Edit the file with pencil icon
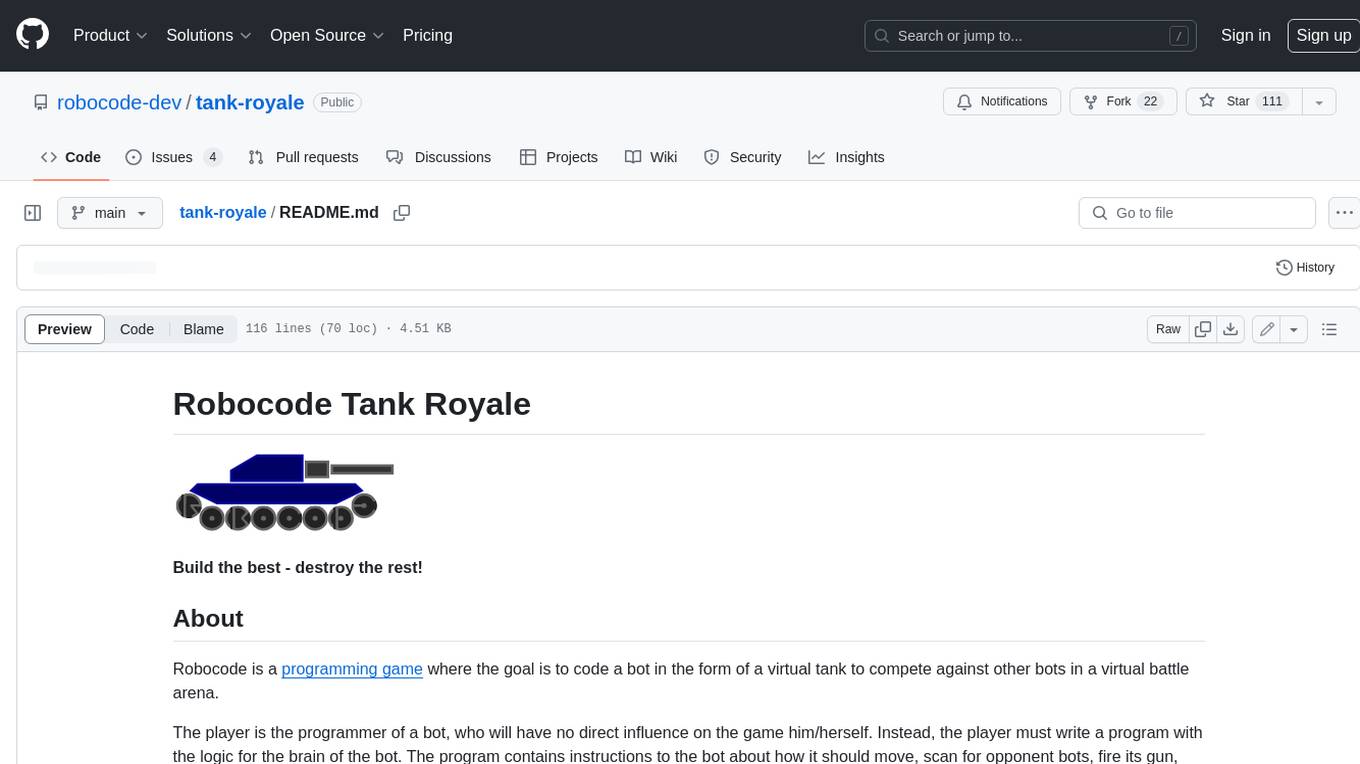 [x=1267, y=329]
